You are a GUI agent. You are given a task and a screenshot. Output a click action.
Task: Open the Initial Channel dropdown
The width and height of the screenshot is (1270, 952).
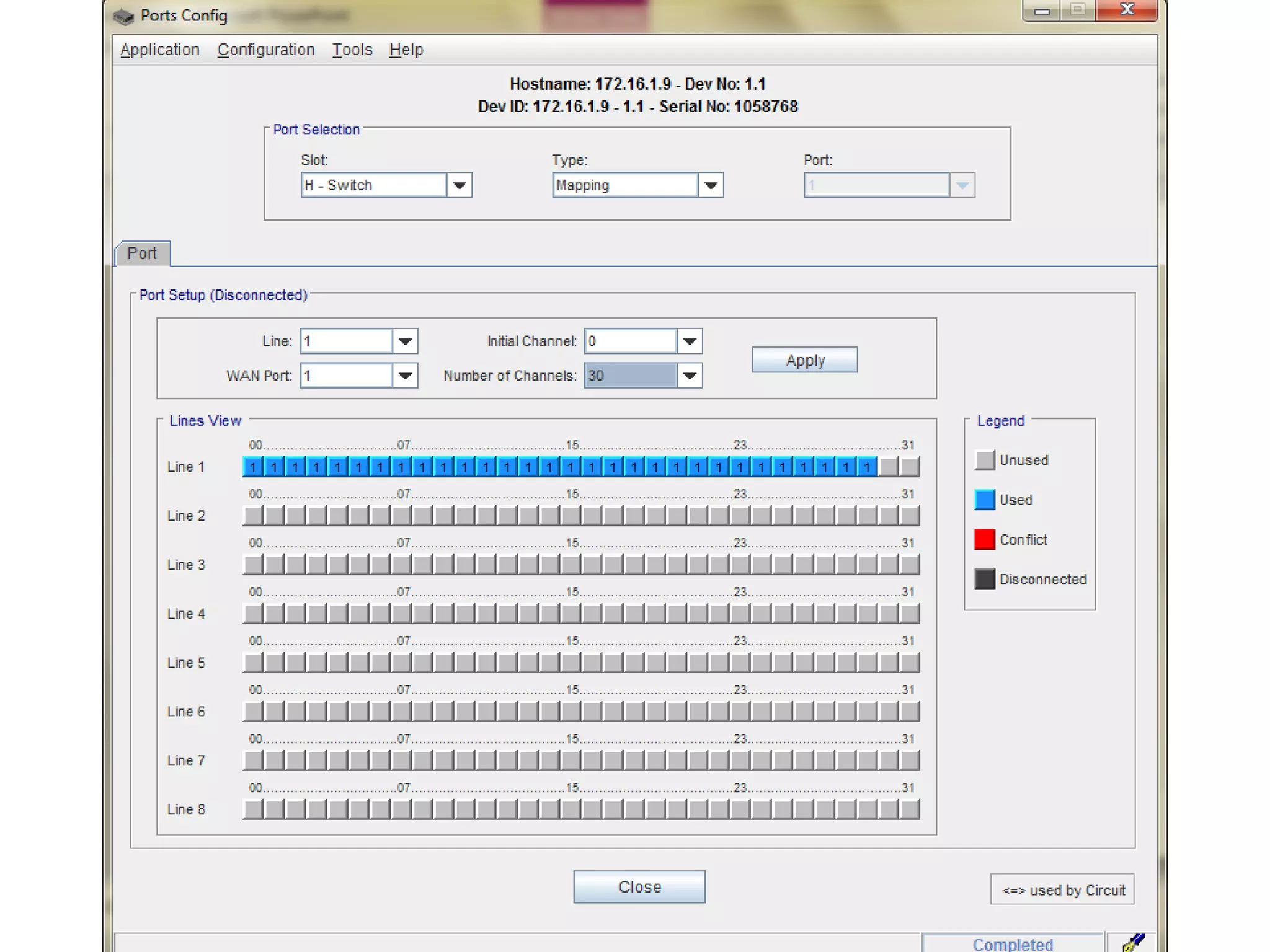coord(689,342)
